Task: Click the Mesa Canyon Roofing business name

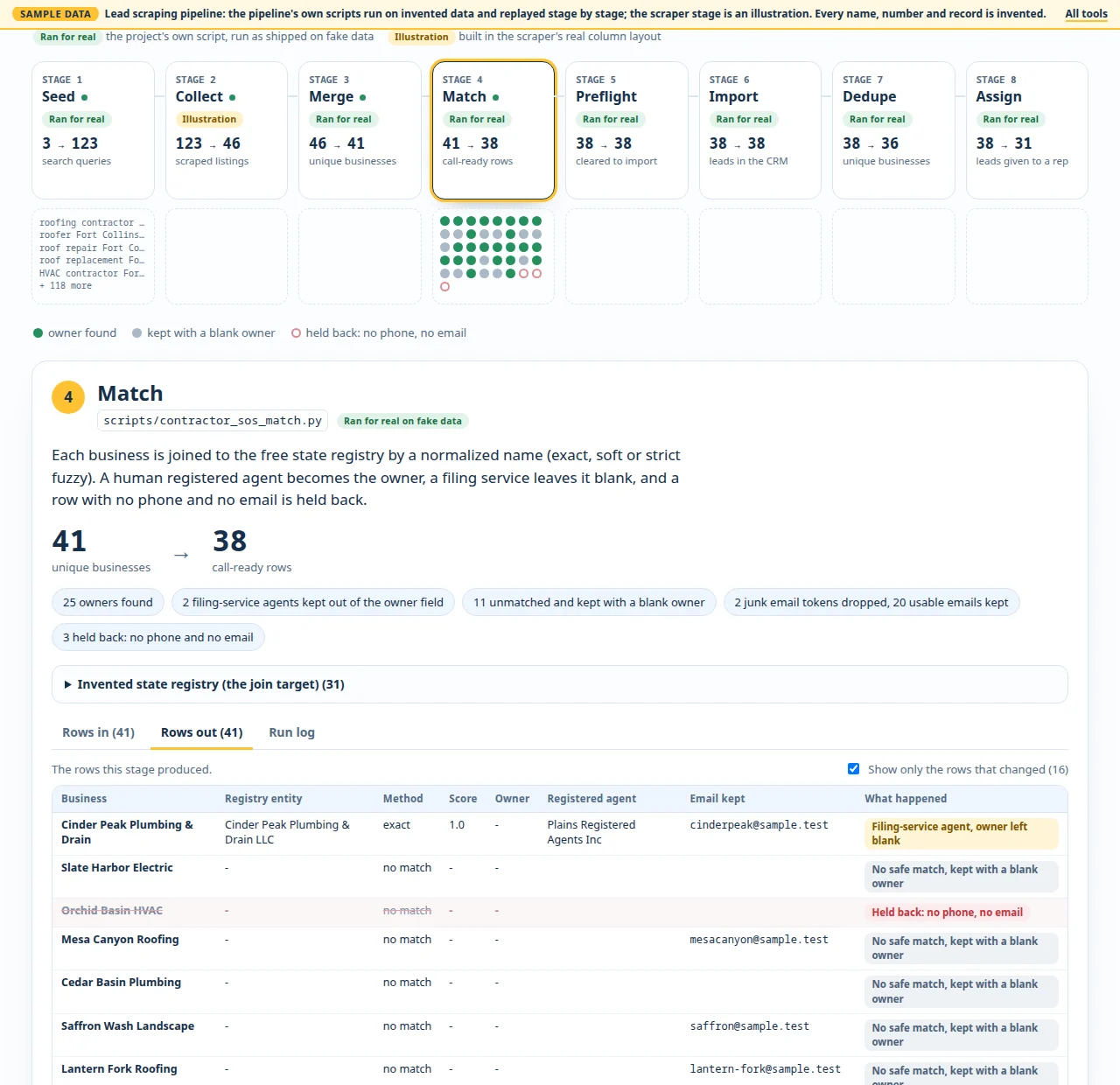Action: tap(120, 940)
